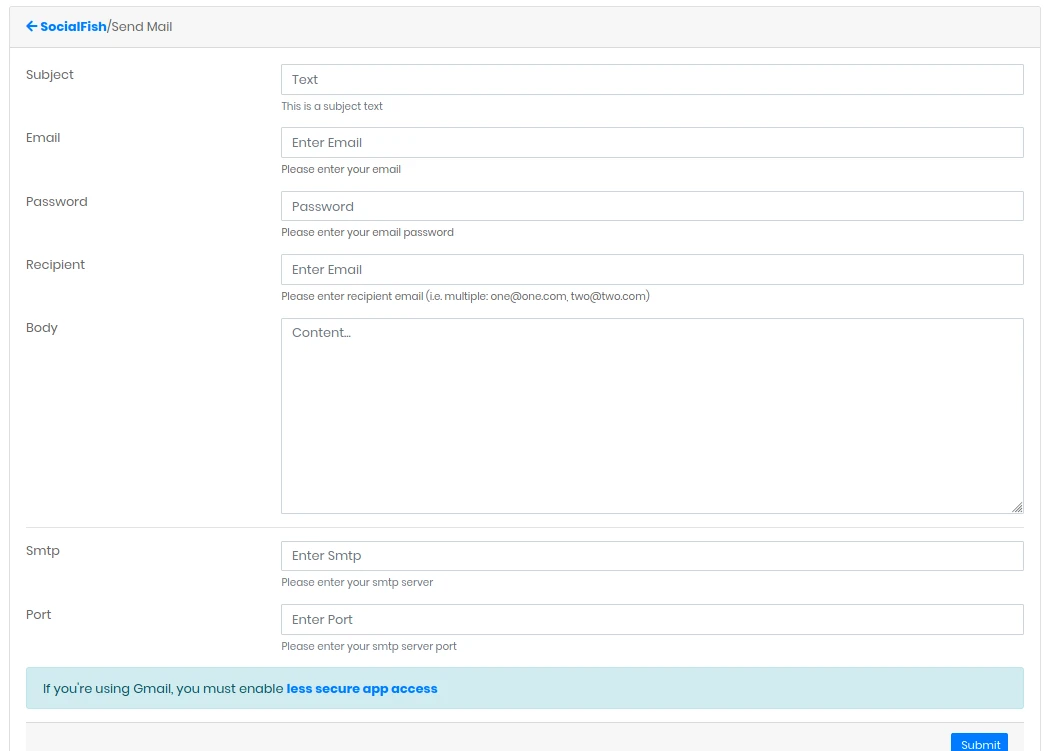Viewport: 1061px width, 751px height.
Task: Select the Password input field
Action: pyautogui.click(x=650, y=206)
